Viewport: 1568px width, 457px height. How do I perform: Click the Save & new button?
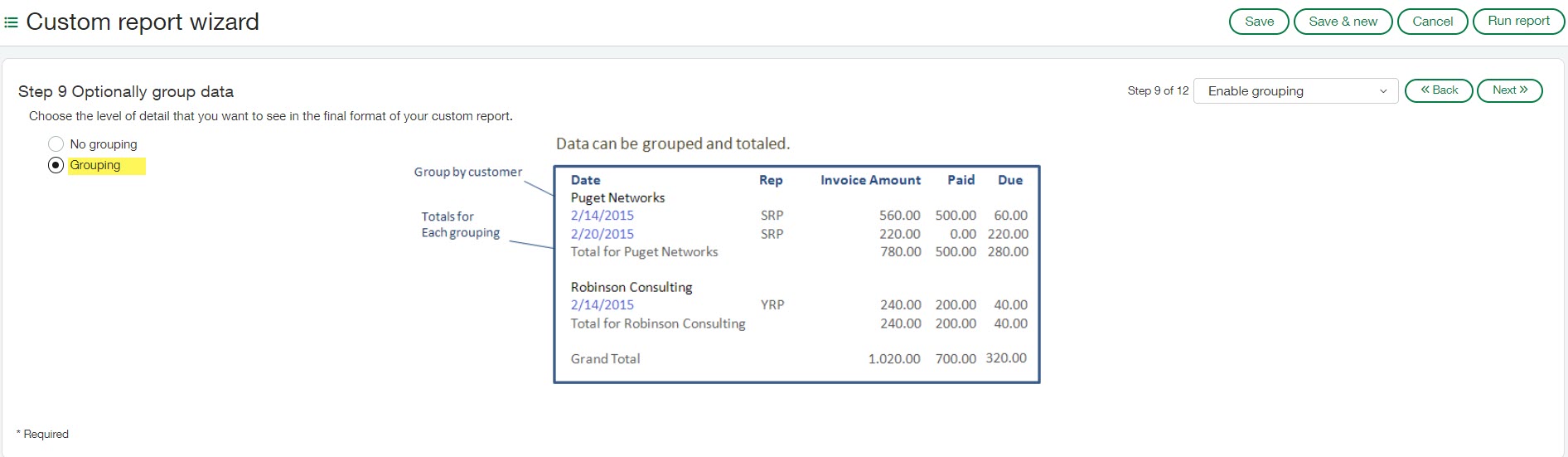coord(1343,22)
